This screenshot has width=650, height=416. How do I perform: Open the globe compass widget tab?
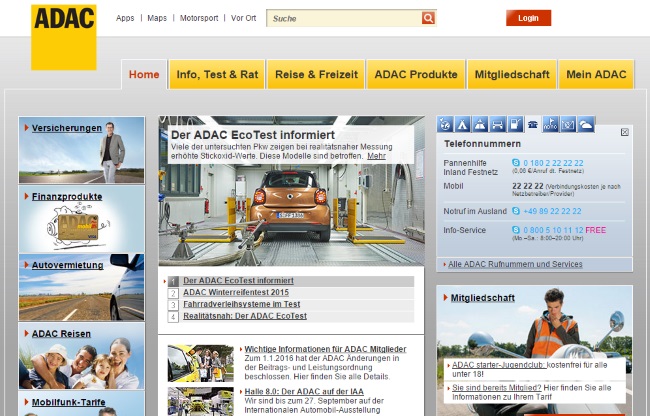[445, 124]
